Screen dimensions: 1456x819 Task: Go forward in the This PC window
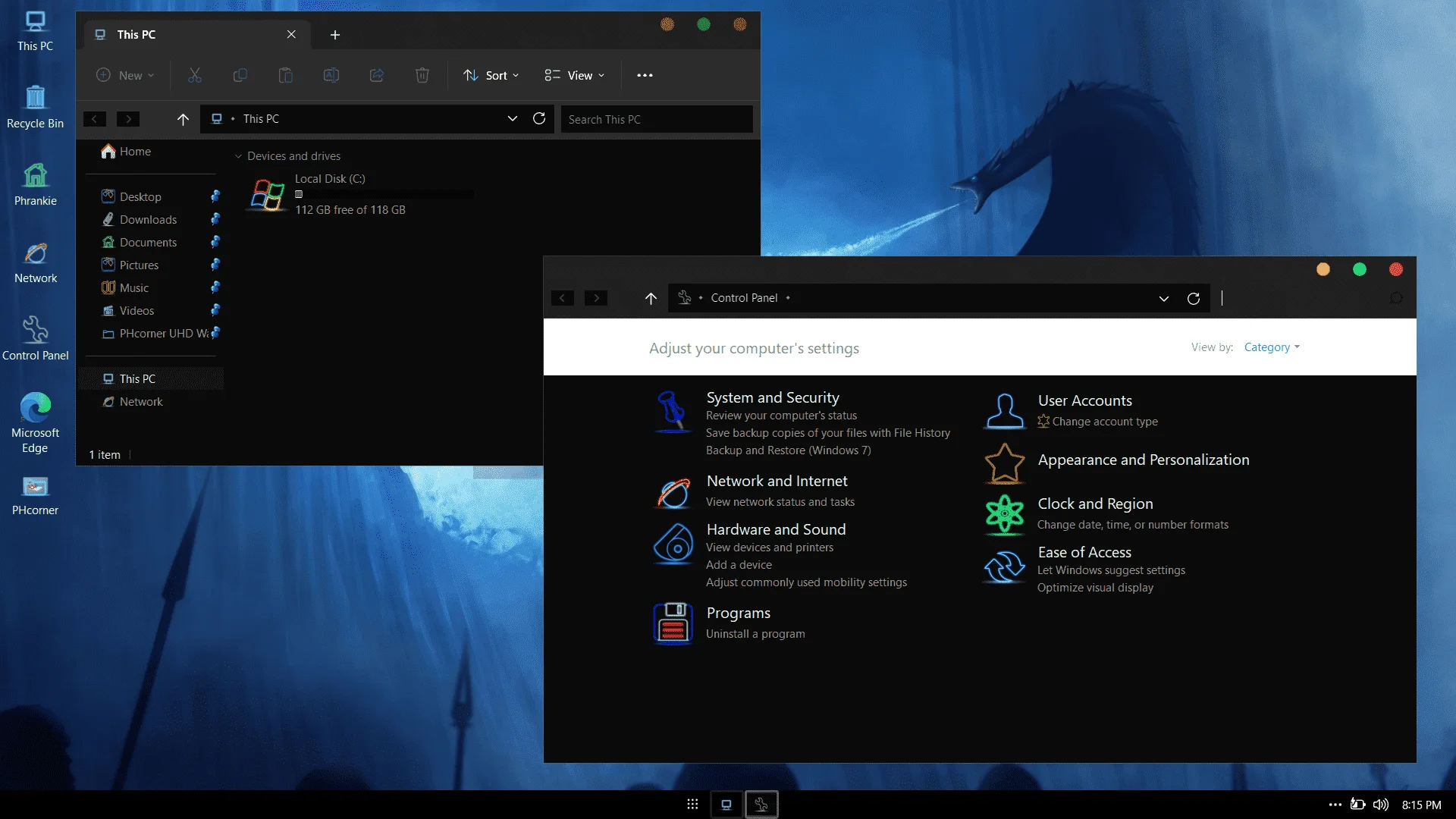coord(128,119)
